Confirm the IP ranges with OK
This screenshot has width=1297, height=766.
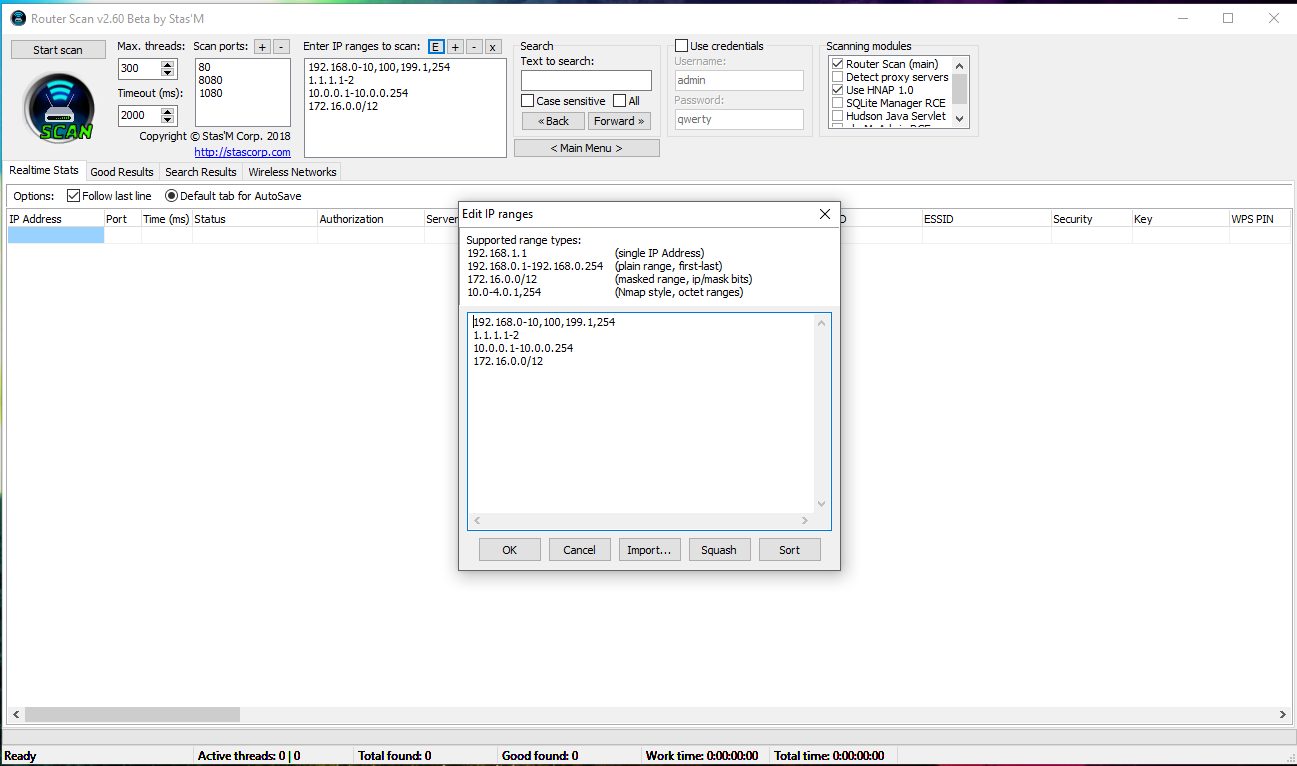(x=510, y=550)
